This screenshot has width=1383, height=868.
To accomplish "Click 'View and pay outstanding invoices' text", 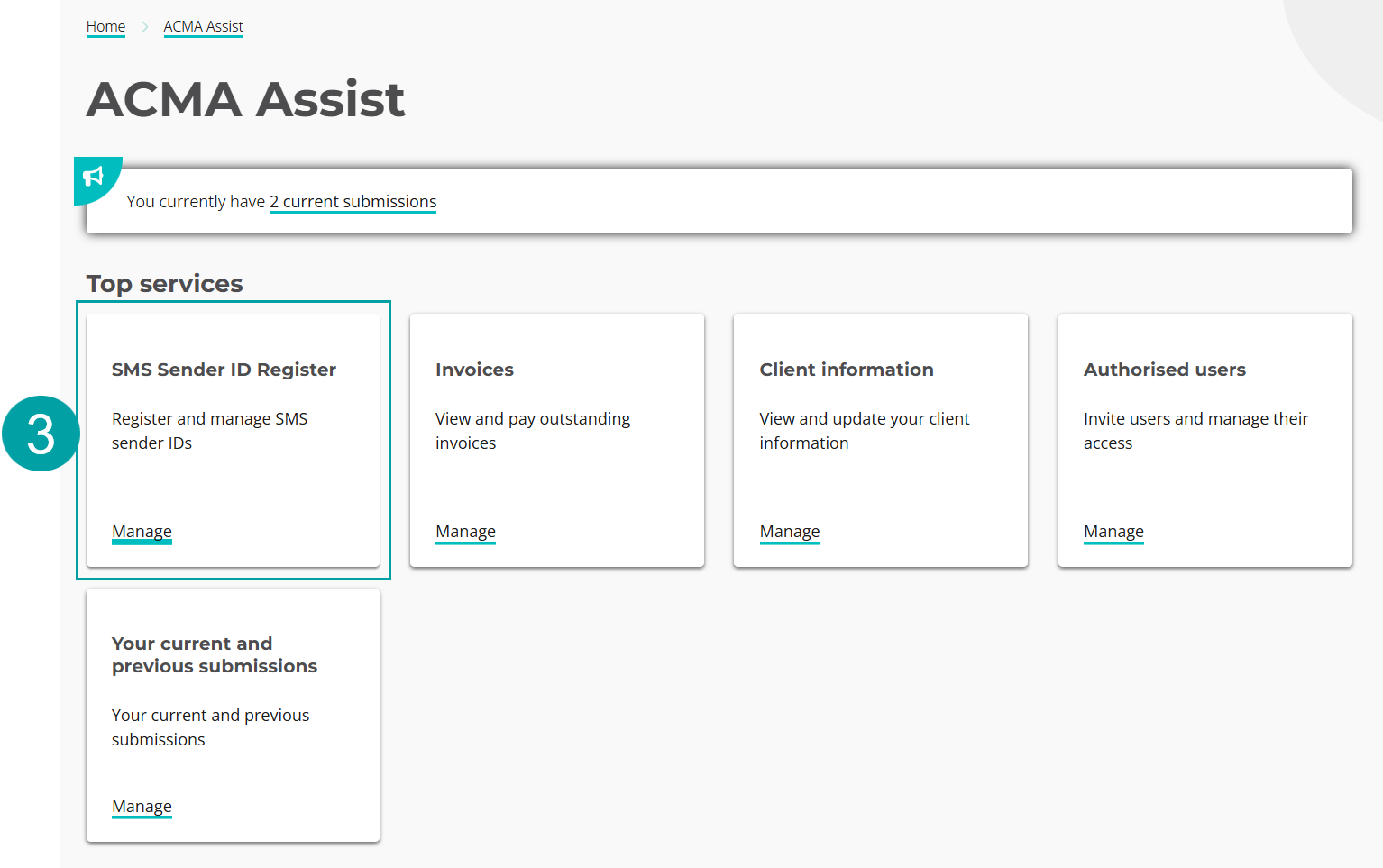I will 533,431.
